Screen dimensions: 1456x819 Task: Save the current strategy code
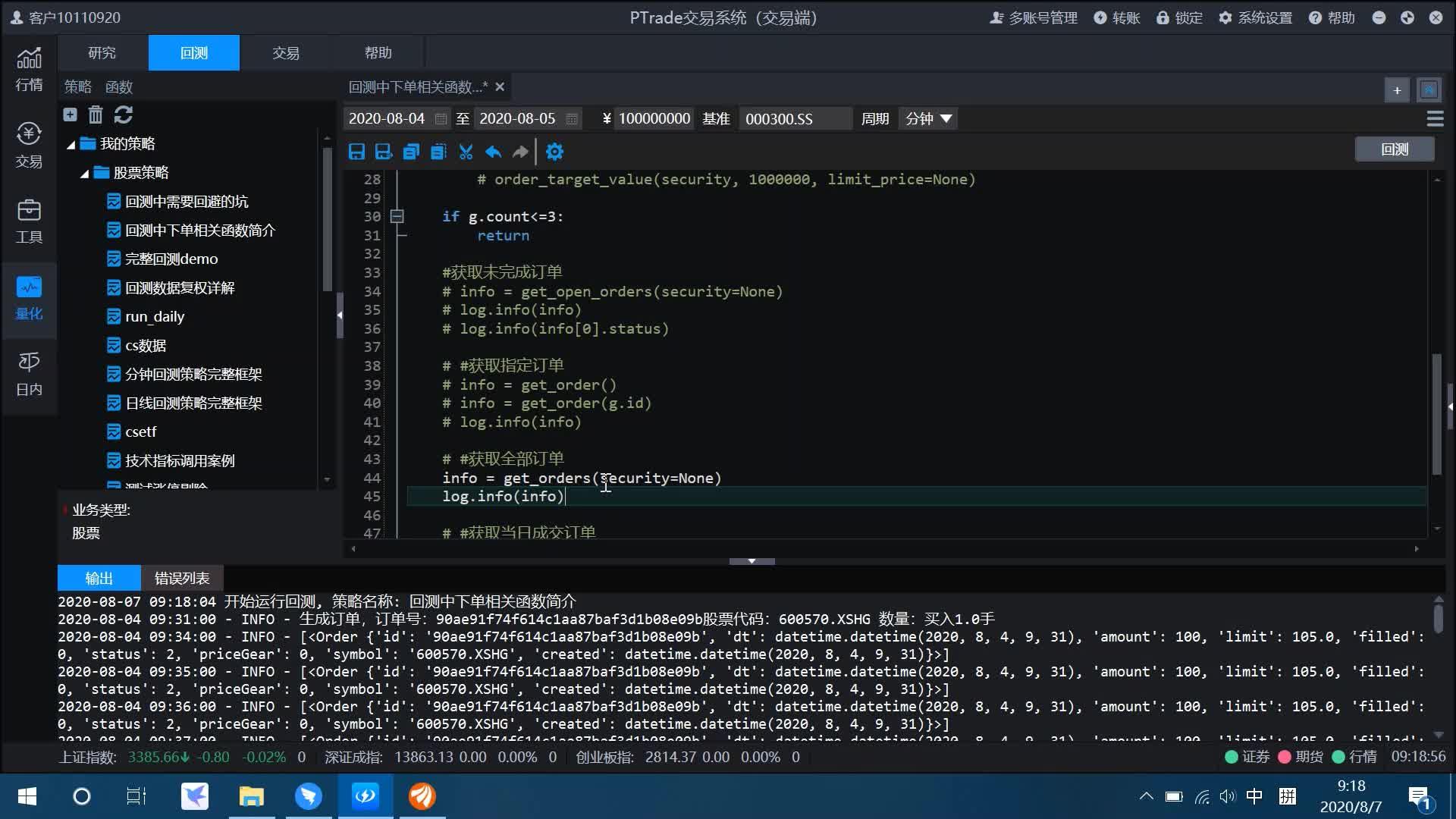(356, 152)
